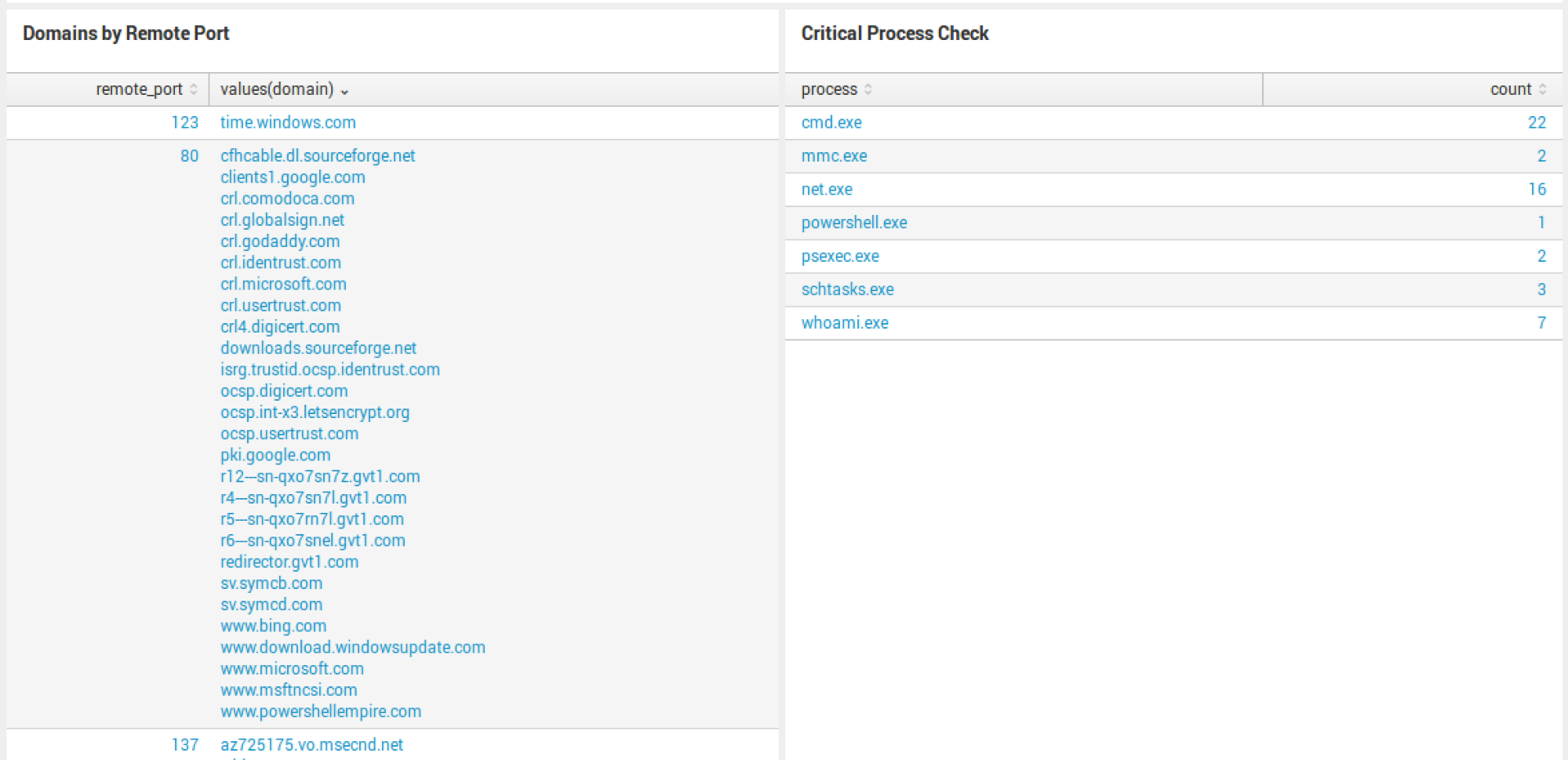Screen dimensions: 1568x760
Task: Click downloads.sourceforge.net in the domain list
Action: pos(318,347)
